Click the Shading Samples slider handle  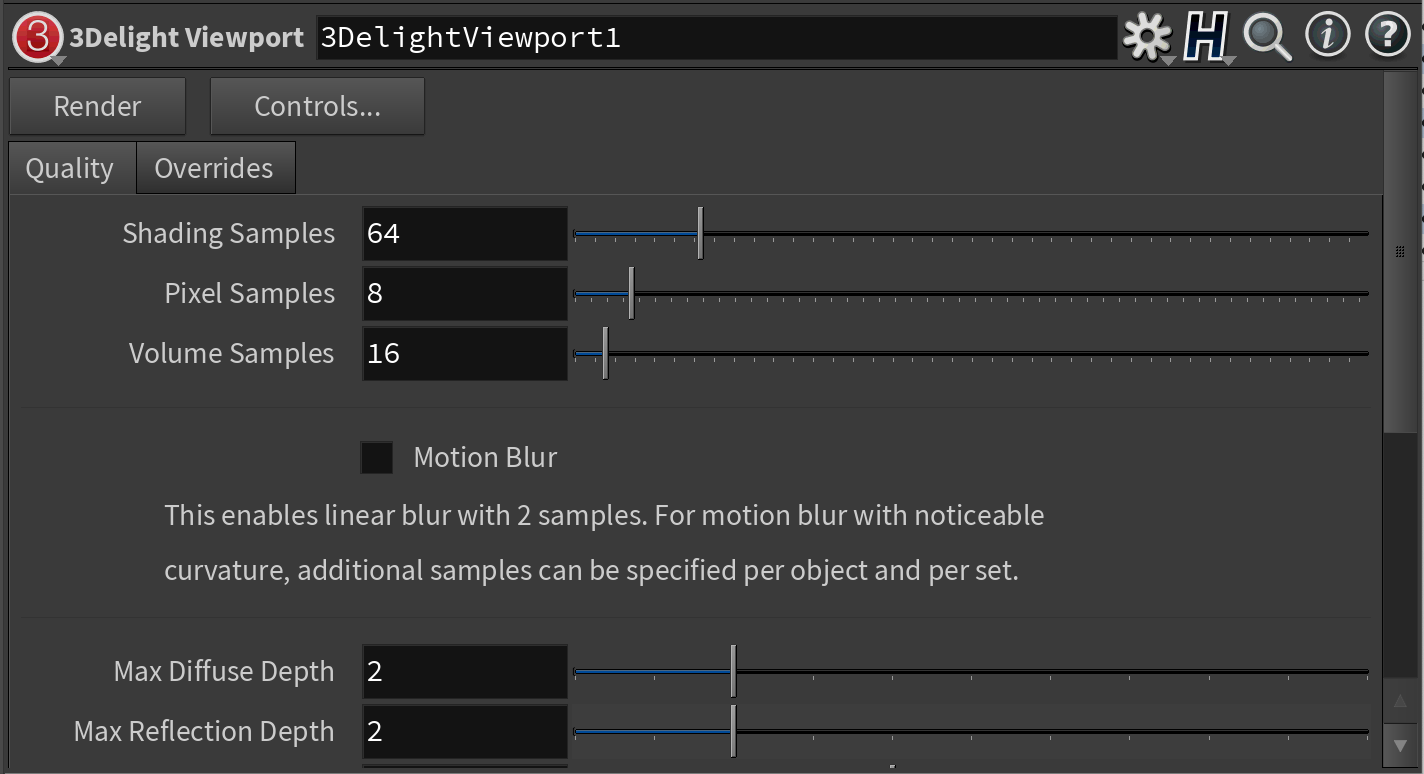click(x=700, y=233)
